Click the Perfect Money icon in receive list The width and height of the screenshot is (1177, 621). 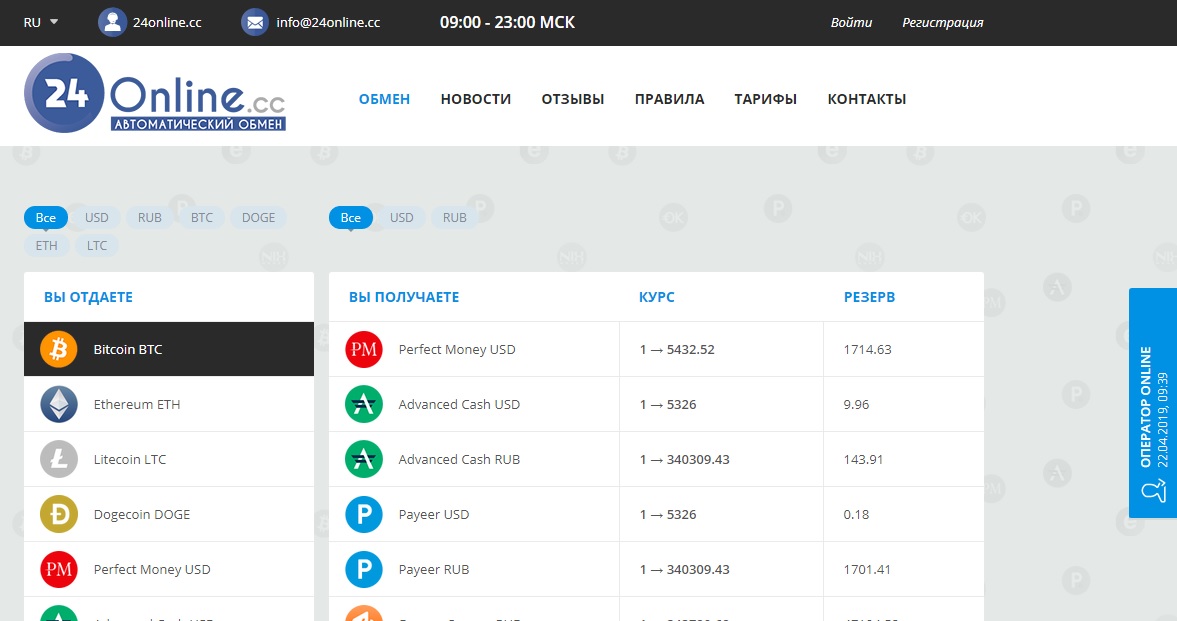(364, 350)
